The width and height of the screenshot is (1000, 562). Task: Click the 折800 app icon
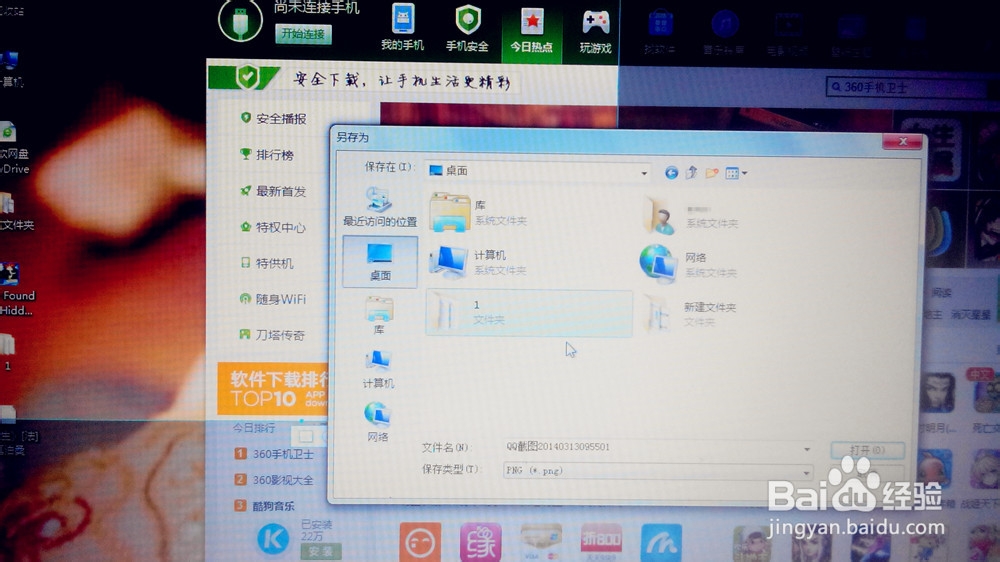click(x=601, y=542)
